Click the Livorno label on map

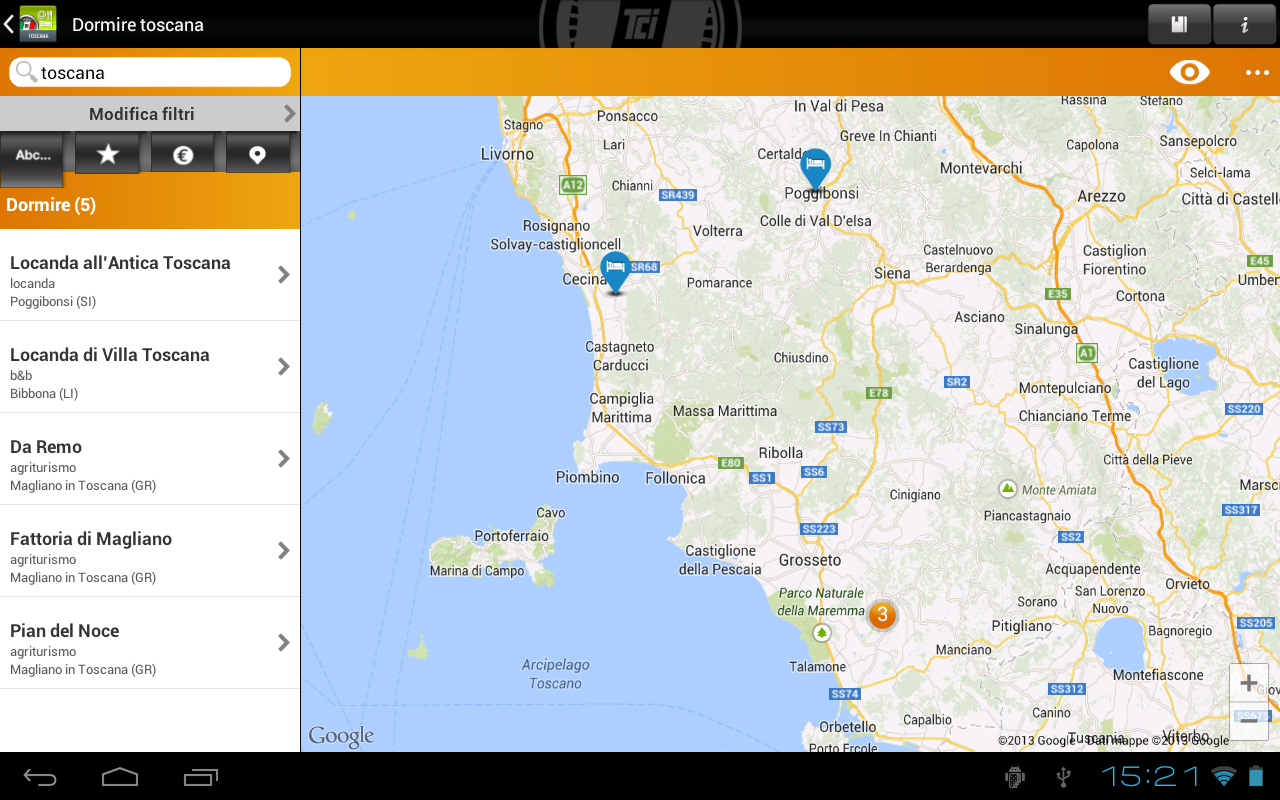(507, 154)
